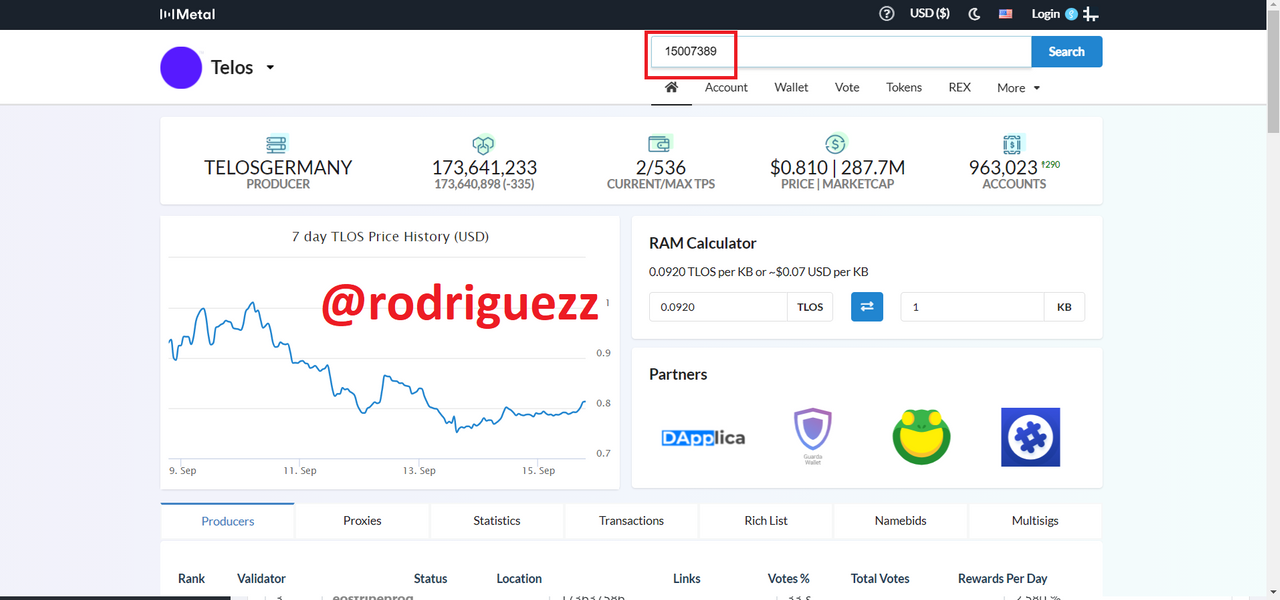
Task: Open the help question mark icon
Action: click(x=886, y=14)
